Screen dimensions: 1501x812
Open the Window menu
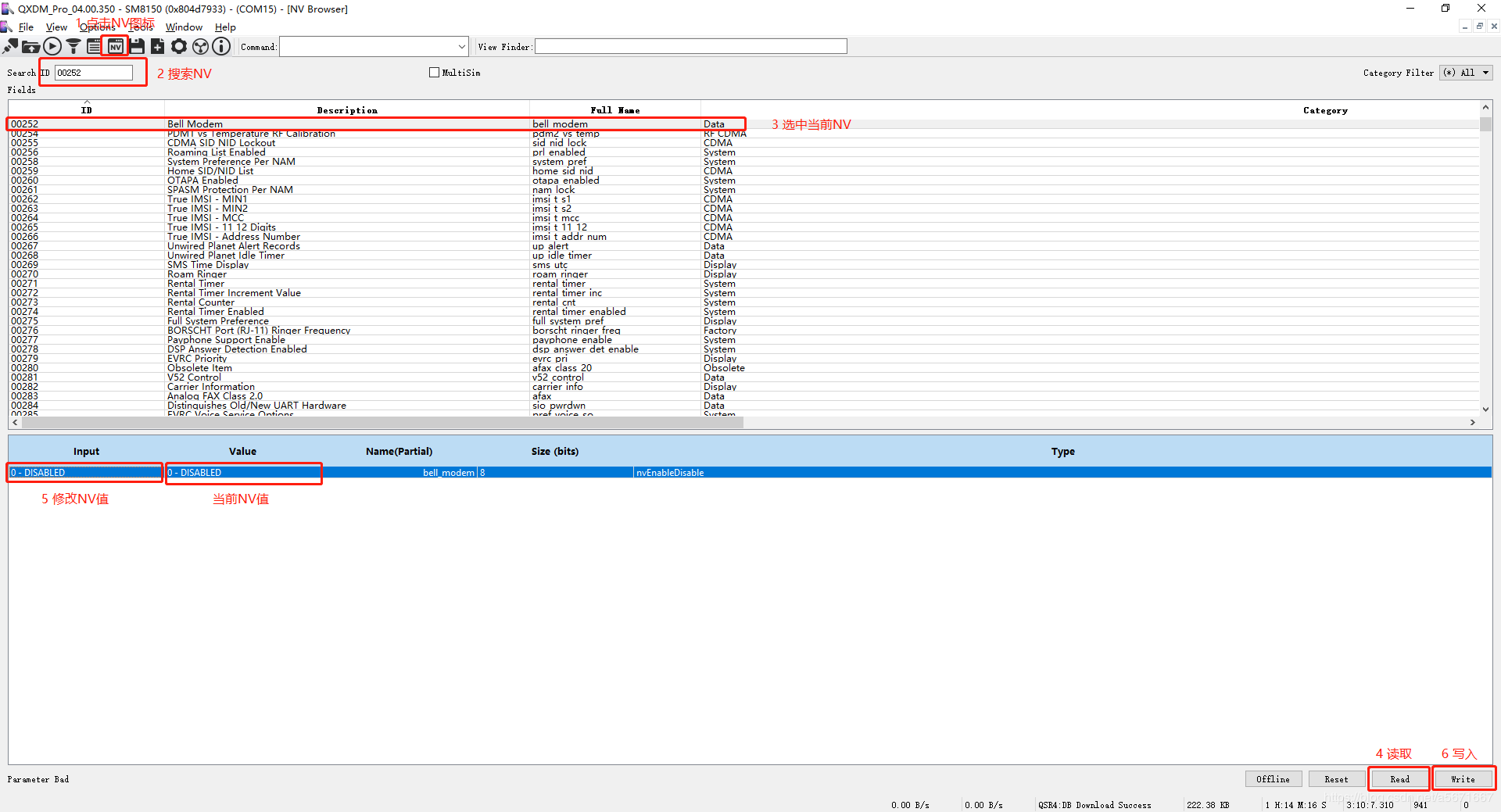[184, 27]
